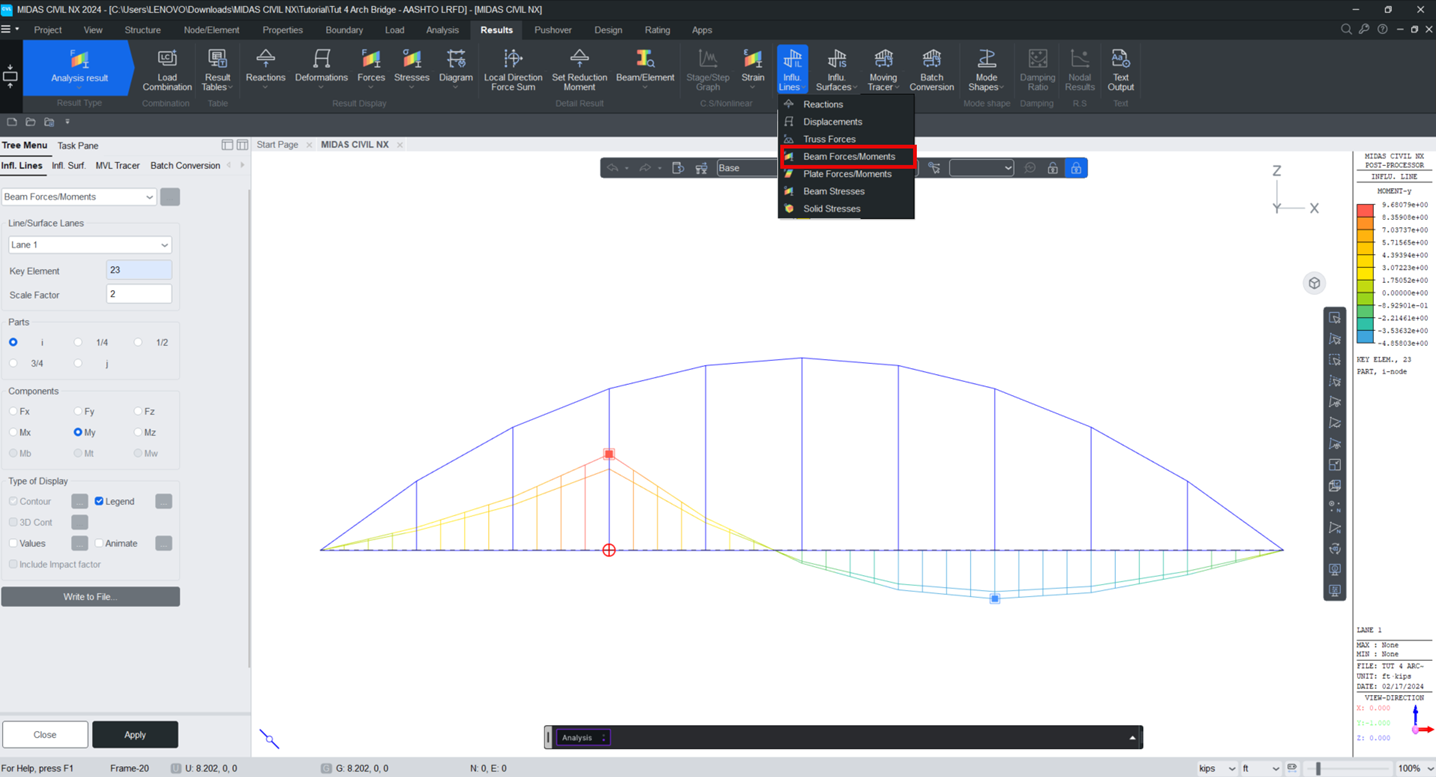Image resolution: width=1436 pixels, height=777 pixels.
Task: Select part i radio button
Action: (13, 342)
